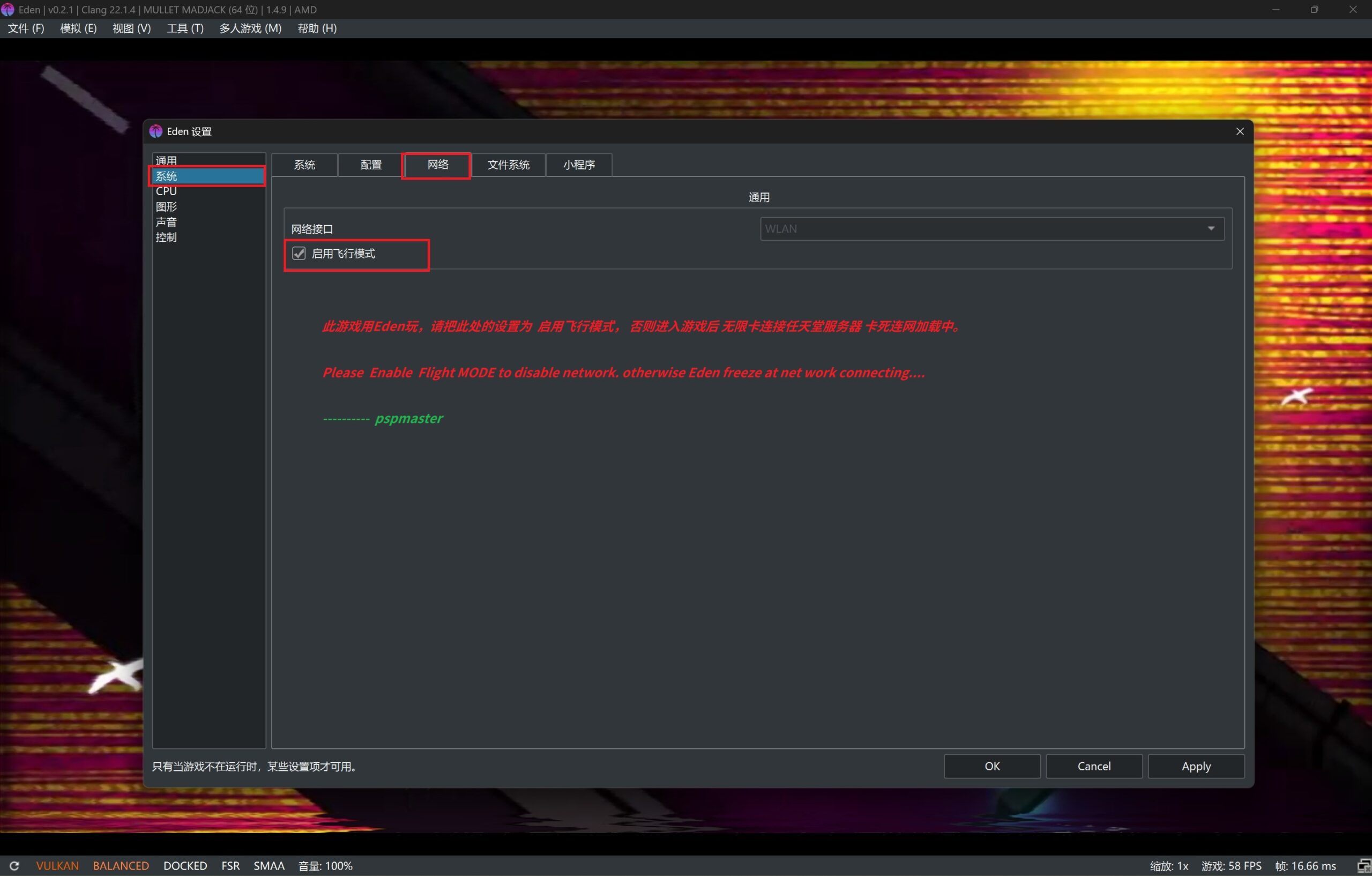Toggle the DOCKED mode status button

tap(185, 866)
